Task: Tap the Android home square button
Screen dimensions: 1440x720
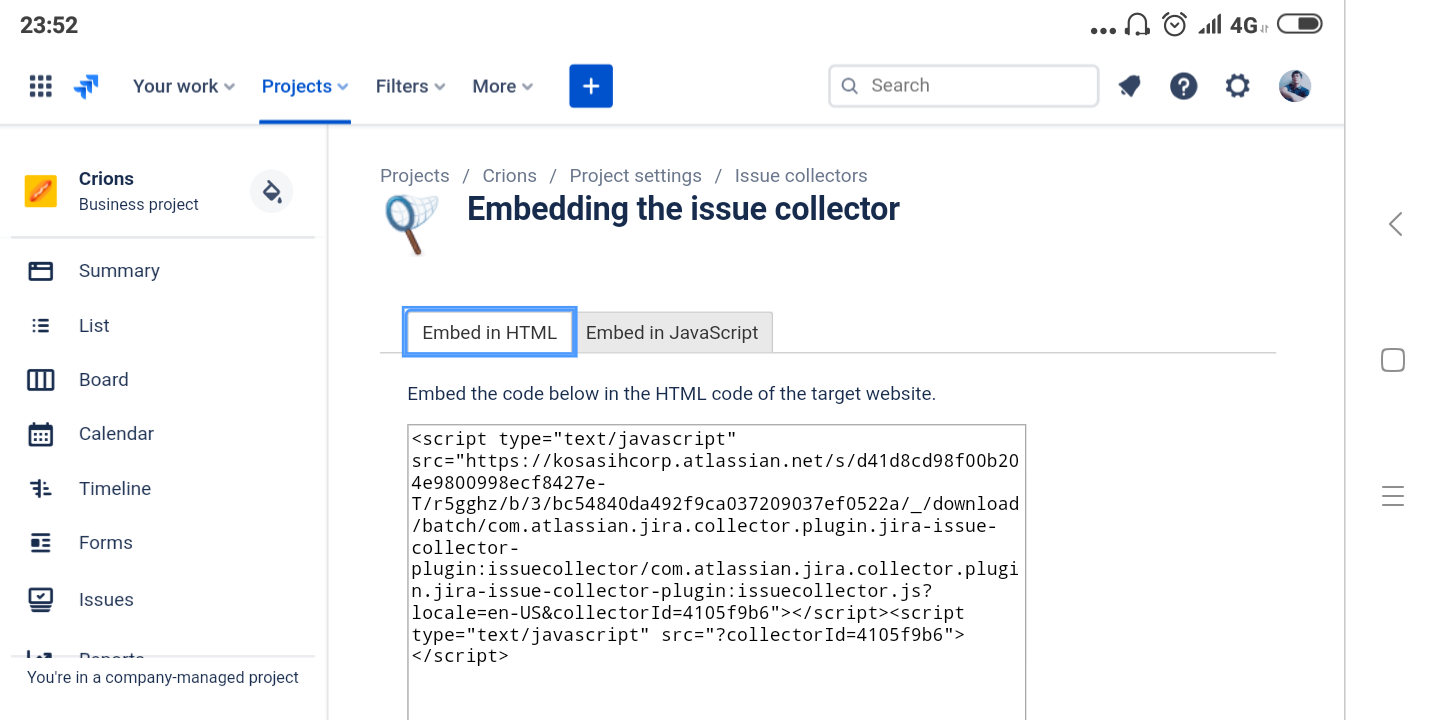Action: (1393, 360)
